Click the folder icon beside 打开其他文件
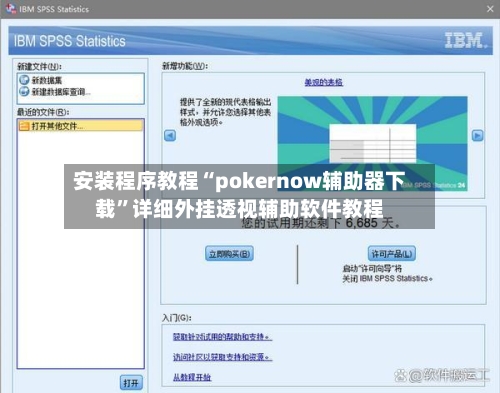The height and width of the screenshot is (393, 500). click(x=24, y=126)
